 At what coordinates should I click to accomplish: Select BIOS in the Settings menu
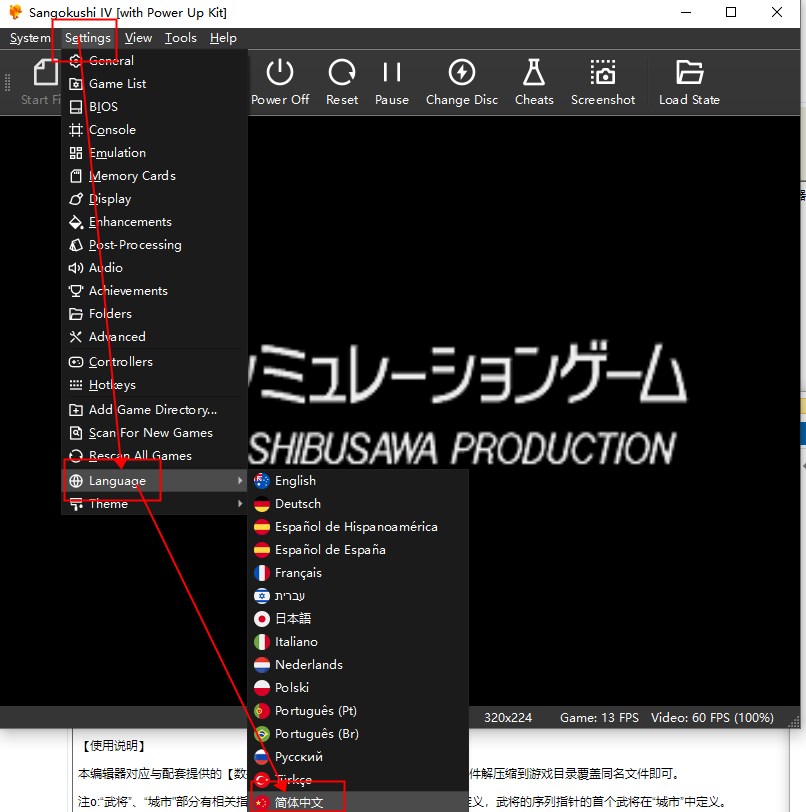(153, 106)
